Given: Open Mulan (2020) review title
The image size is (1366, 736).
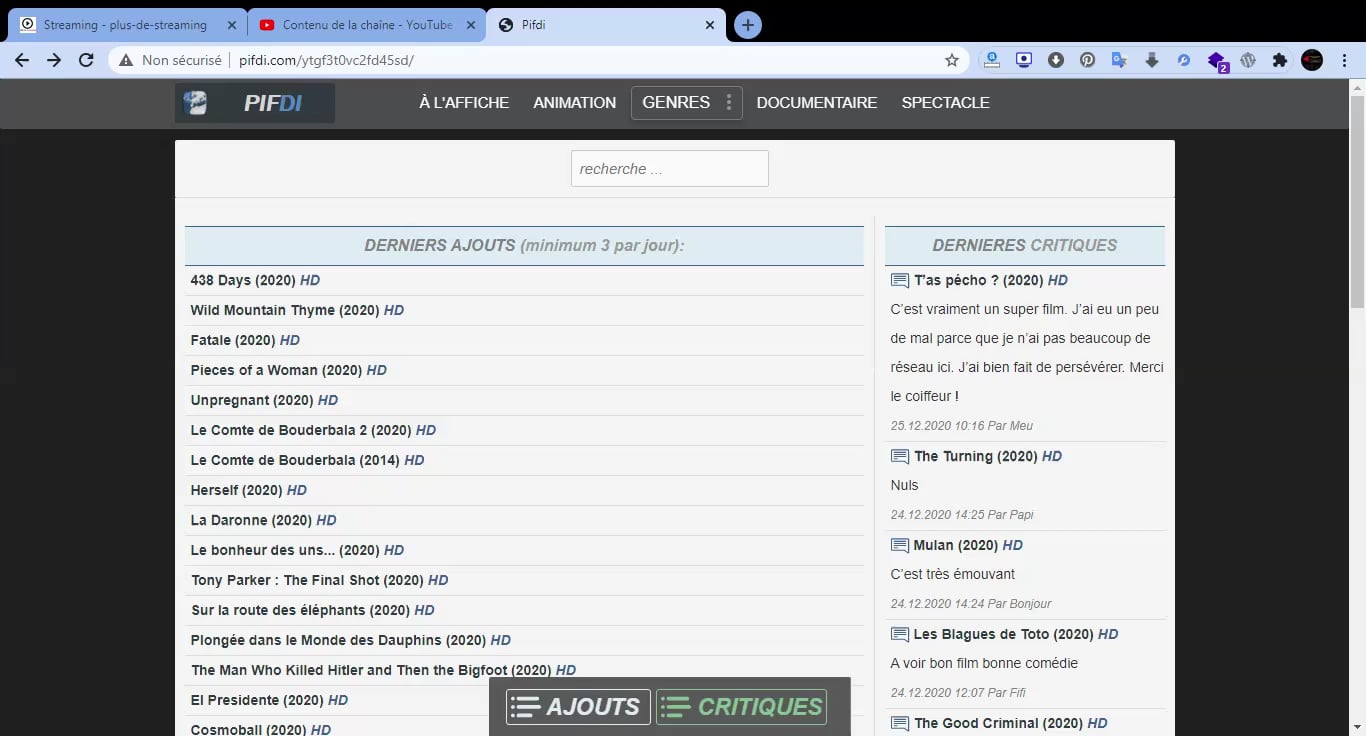Looking at the screenshot, I should (x=968, y=545).
